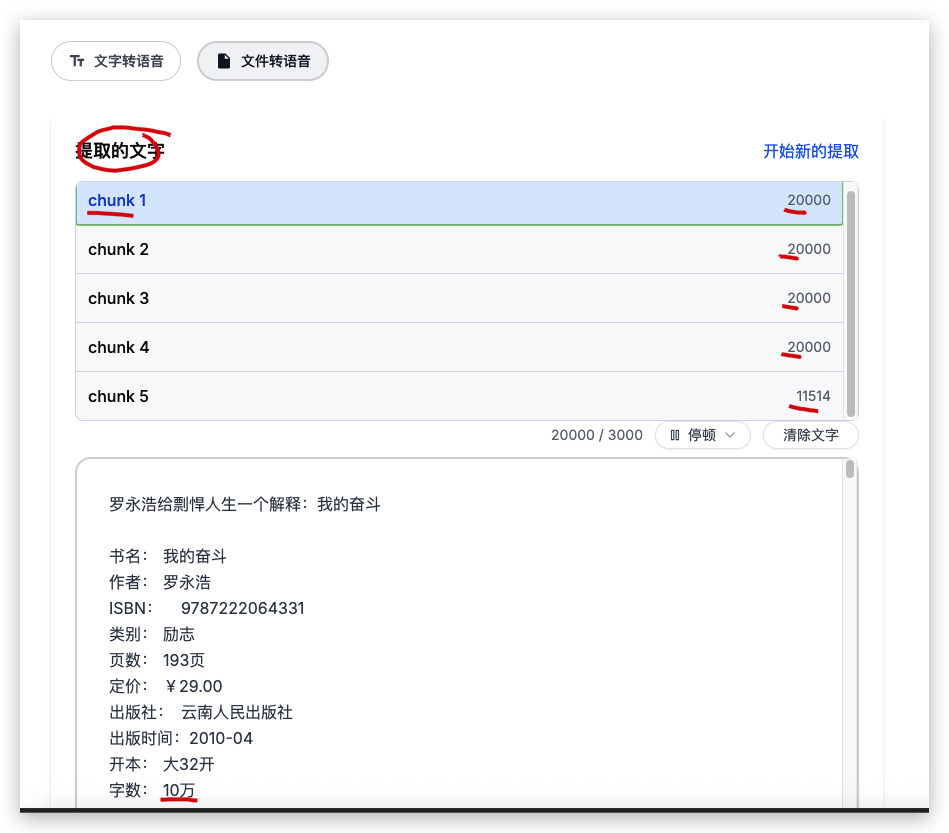Select chunk 4 row
This screenshot has height=833, width=949.
point(459,347)
